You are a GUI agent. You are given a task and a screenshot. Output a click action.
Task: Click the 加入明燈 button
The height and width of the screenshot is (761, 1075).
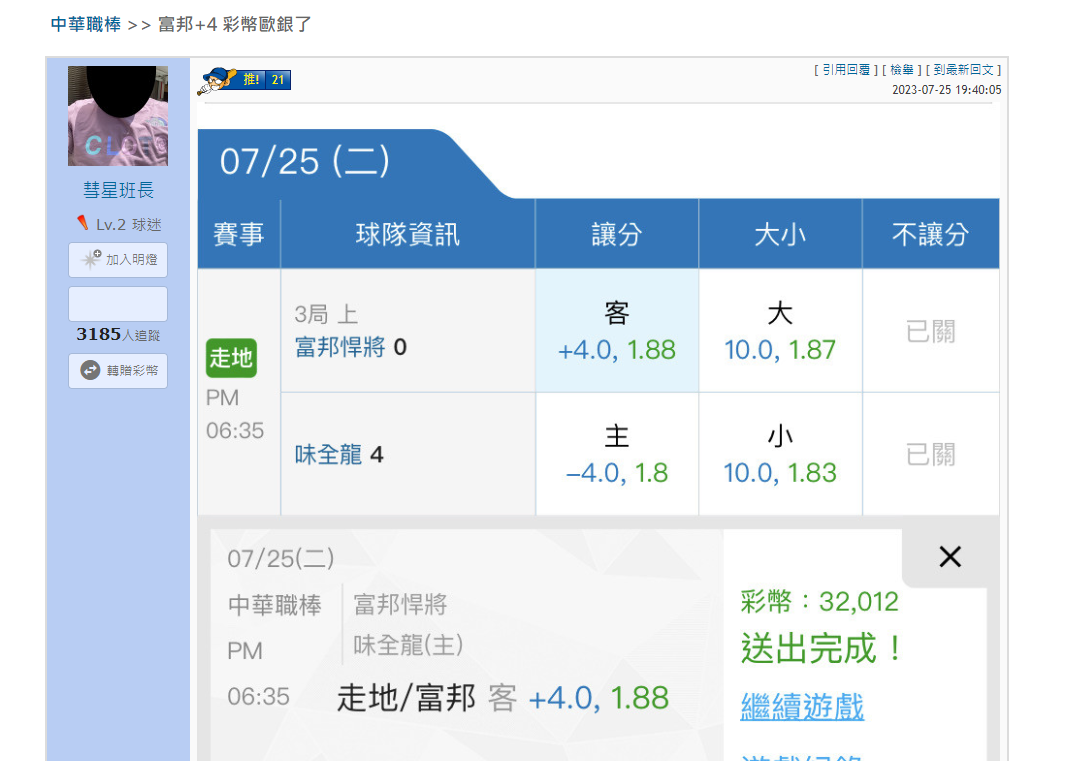point(118,260)
